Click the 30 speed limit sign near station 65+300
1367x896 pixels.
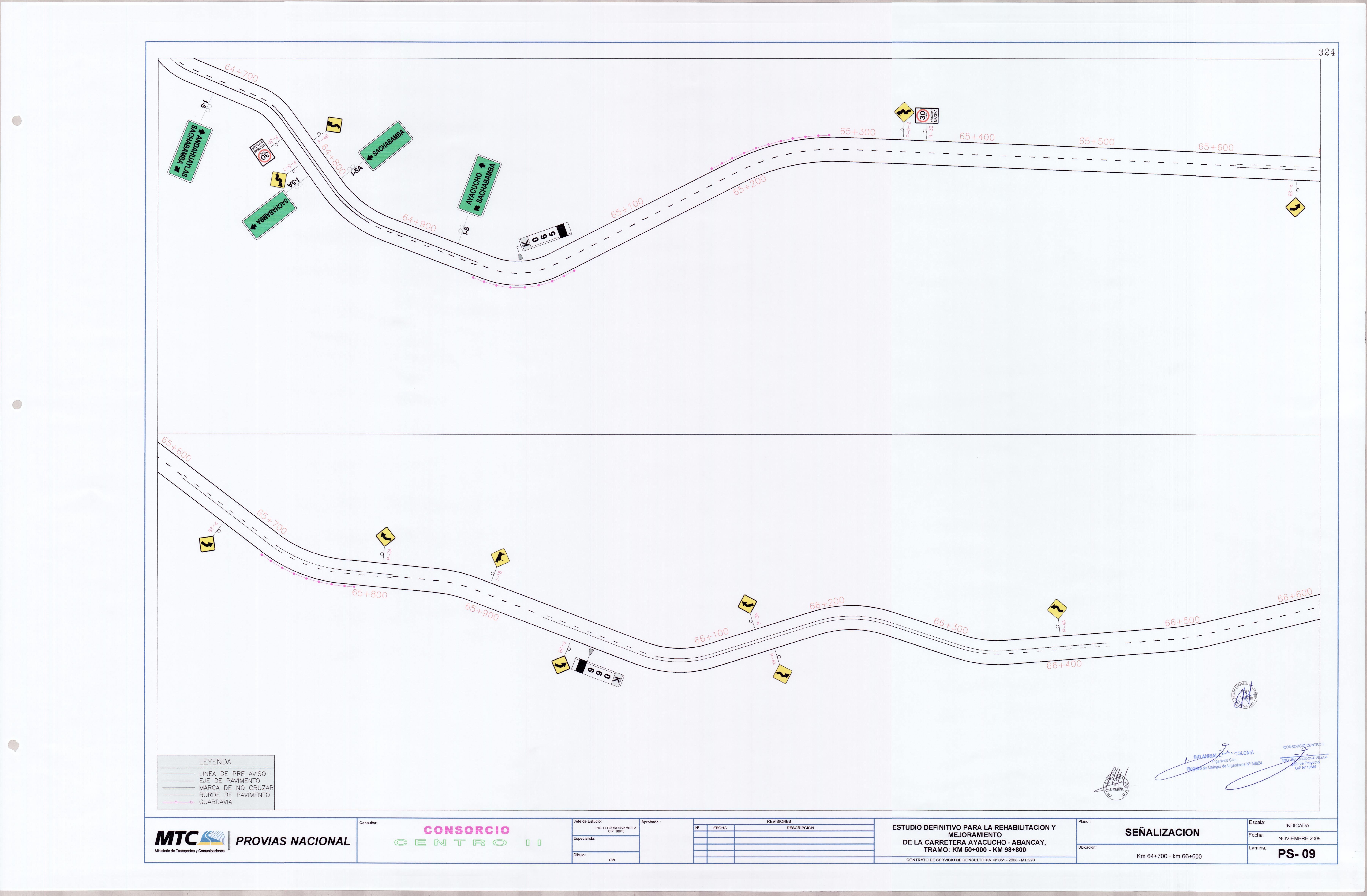tap(927, 116)
